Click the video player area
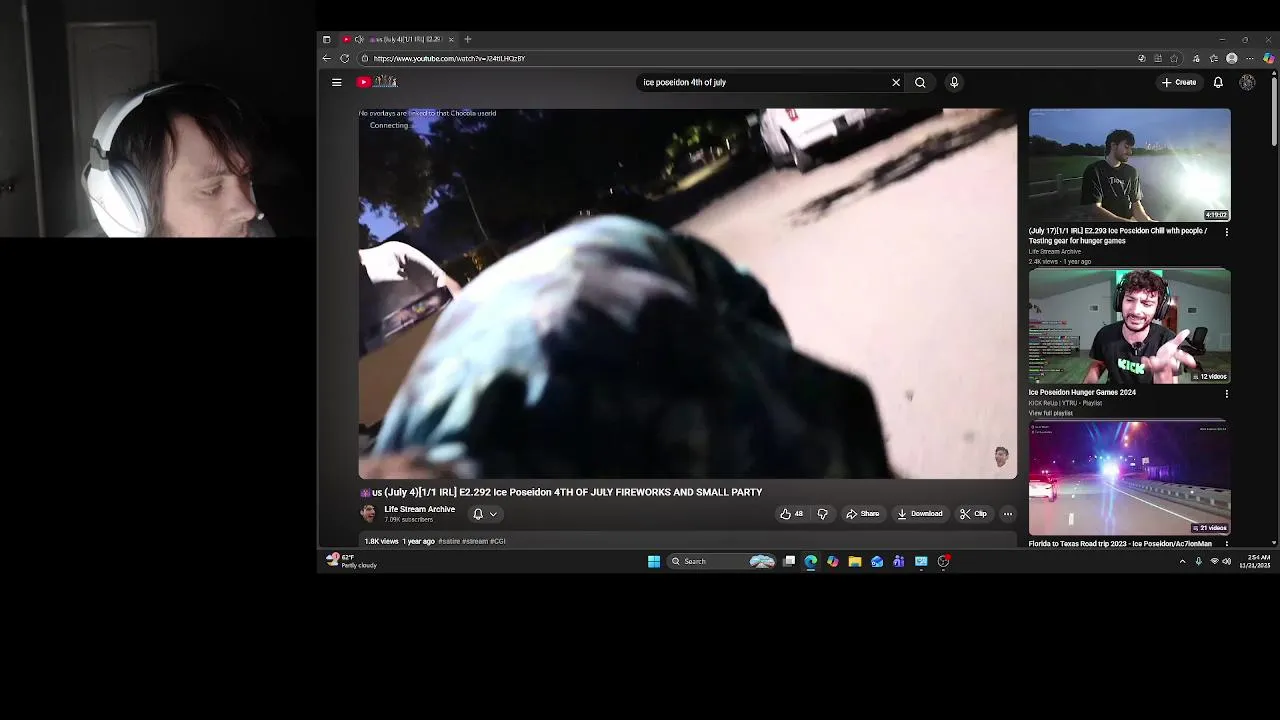This screenshot has width=1280, height=720. pyautogui.click(x=688, y=294)
